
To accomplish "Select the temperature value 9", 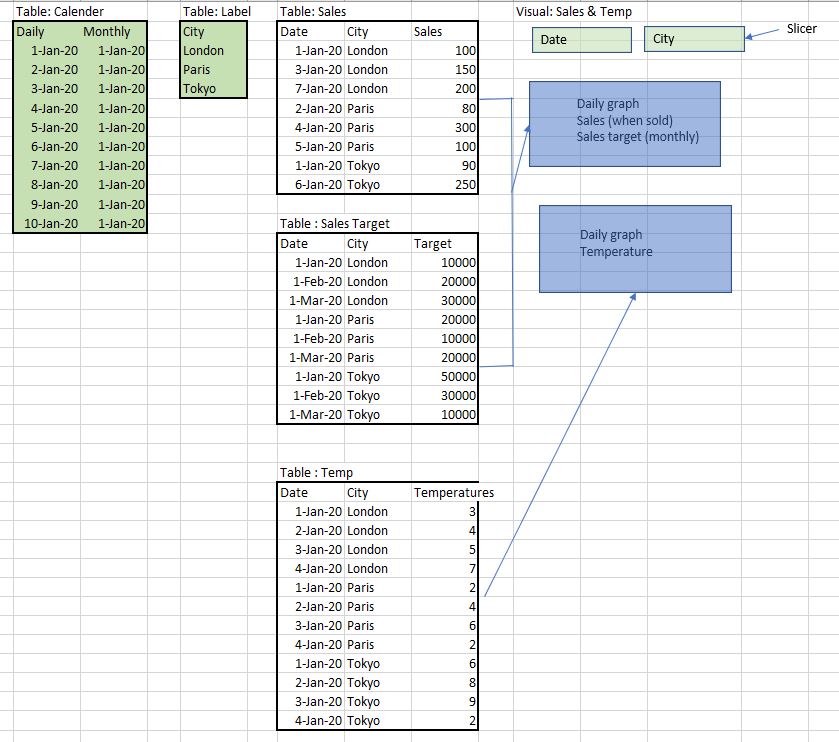I will tap(472, 701).
